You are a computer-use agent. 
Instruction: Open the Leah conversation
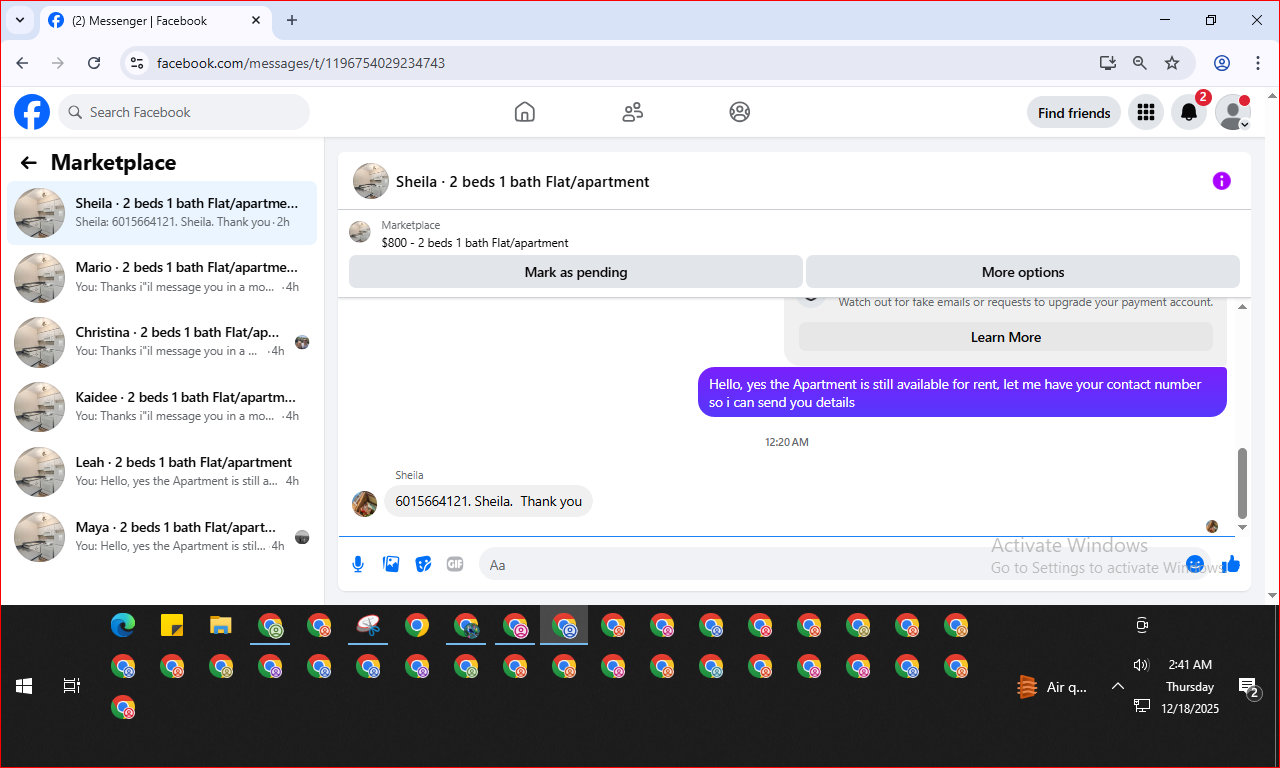point(162,473)
